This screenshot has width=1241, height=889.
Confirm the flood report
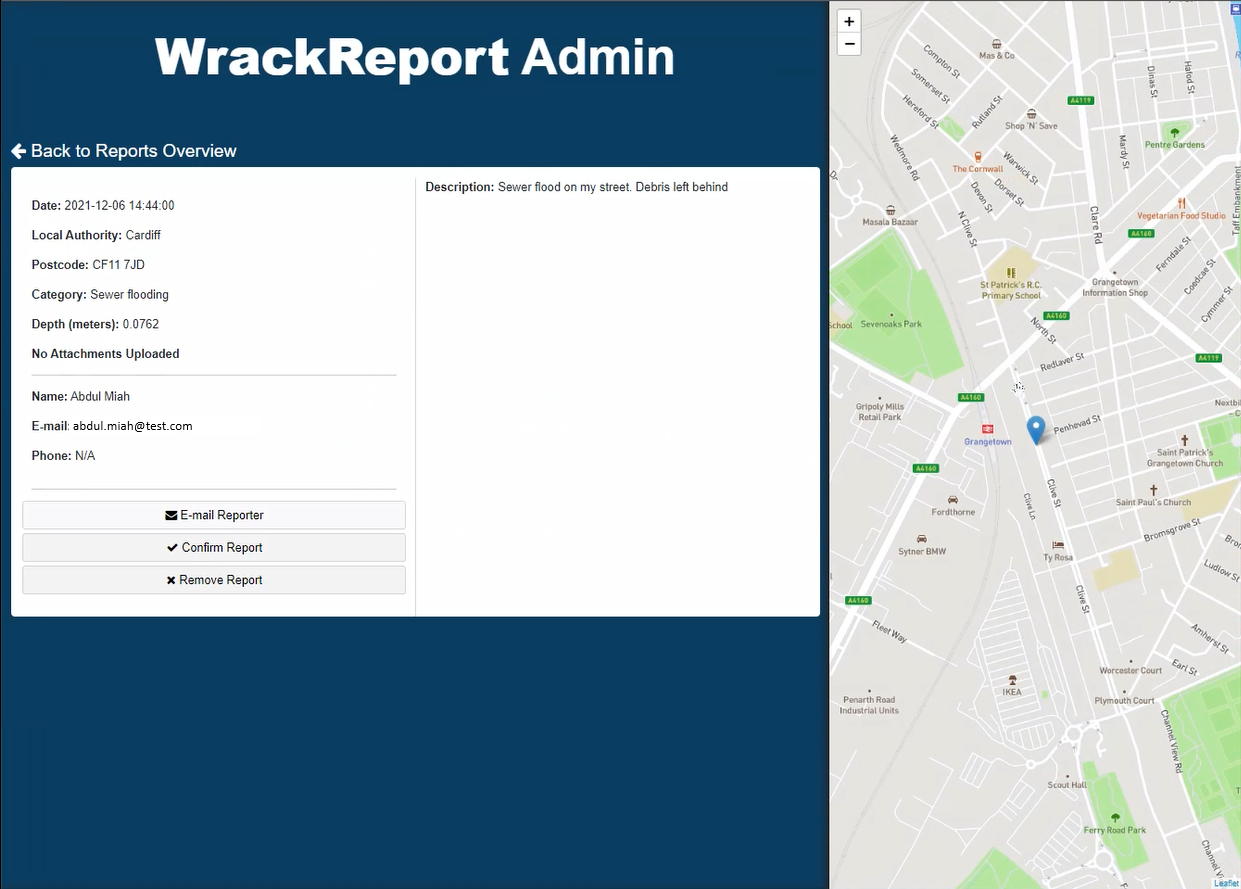click(214, 548)
